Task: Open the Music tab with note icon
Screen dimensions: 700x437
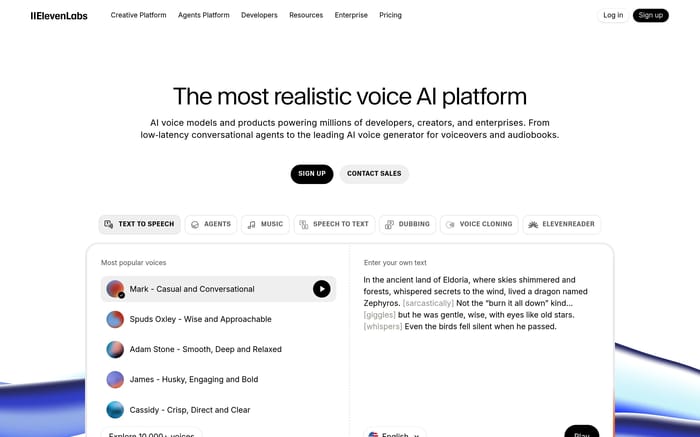Action: pos(265,224)
